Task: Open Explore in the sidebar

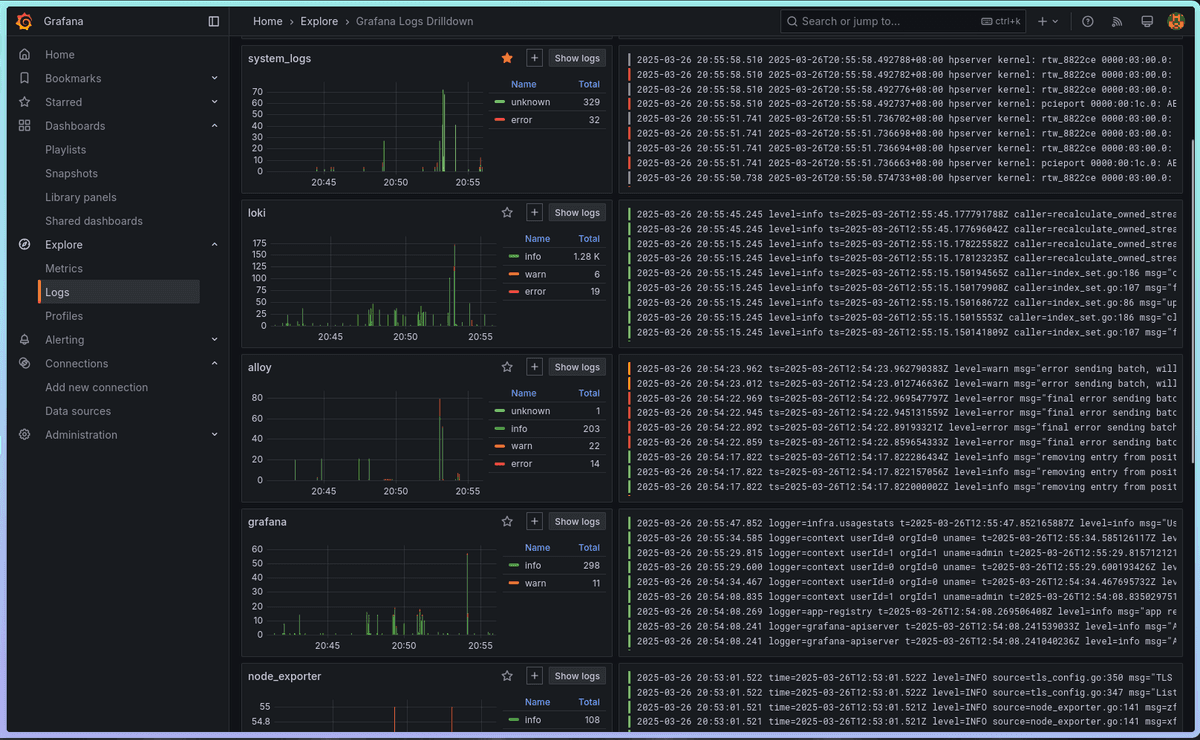Action: coord(64,245)
